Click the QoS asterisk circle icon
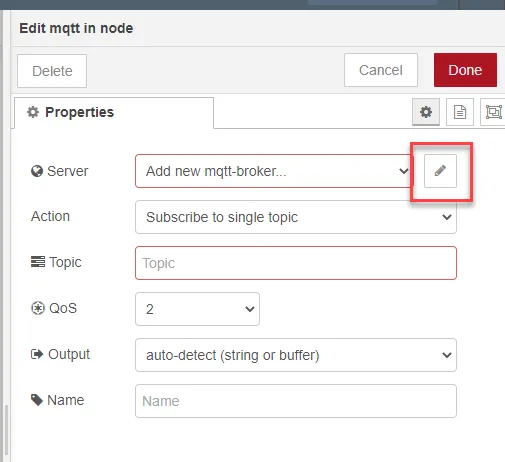The width and height of the screenshot is (505, 462). pos(38,308)
